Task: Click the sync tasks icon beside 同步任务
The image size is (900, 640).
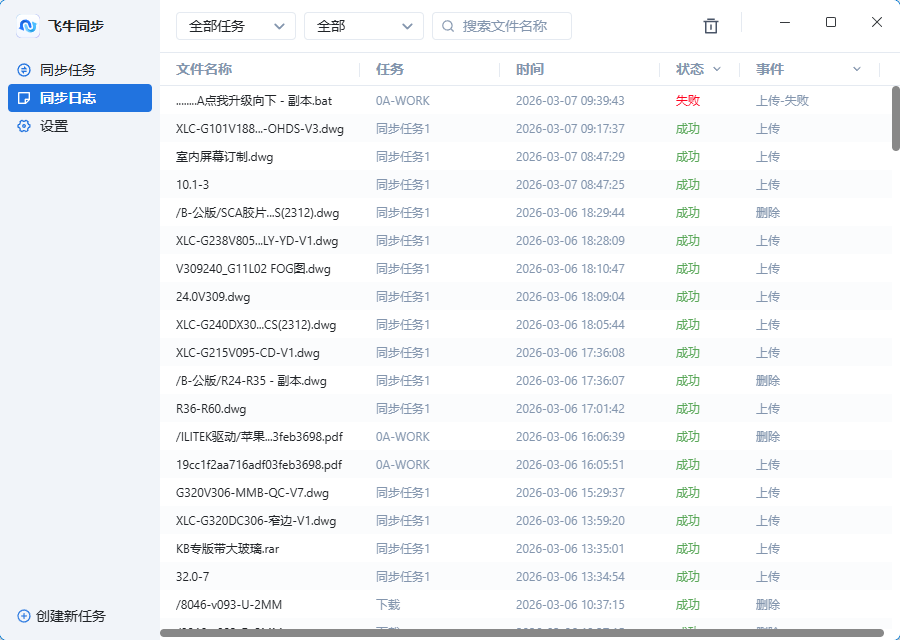Action: 24,70
